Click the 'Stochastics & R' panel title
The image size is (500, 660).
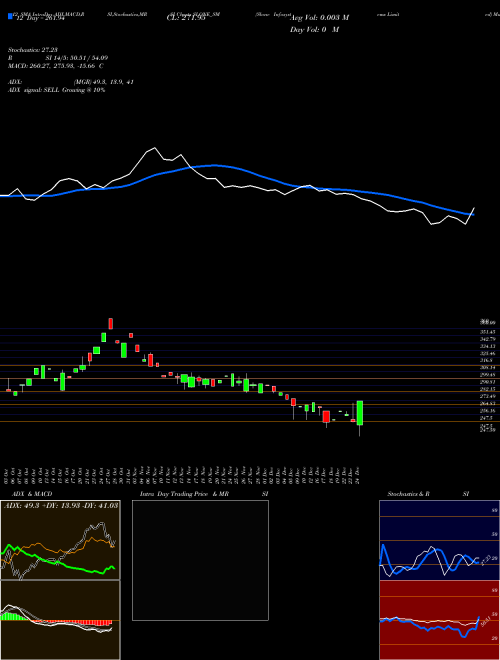[x=409, y=494]
